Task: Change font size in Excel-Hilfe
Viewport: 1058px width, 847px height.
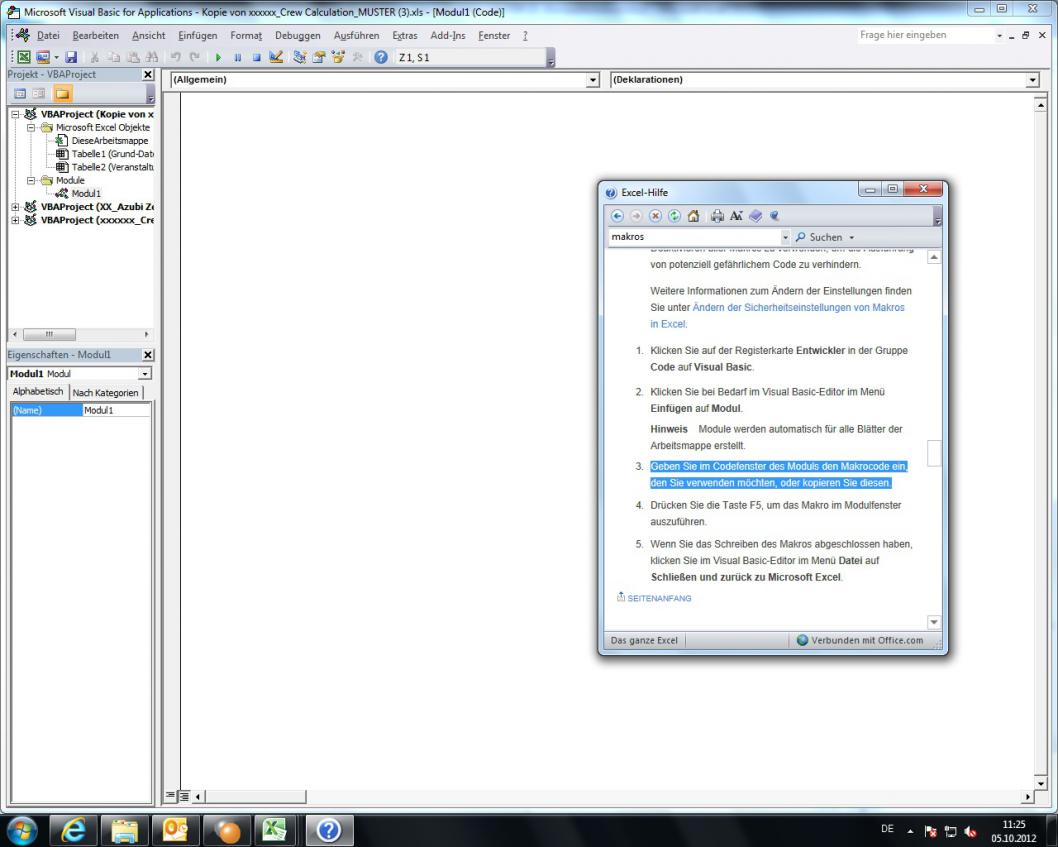Action: click(736, 216)
